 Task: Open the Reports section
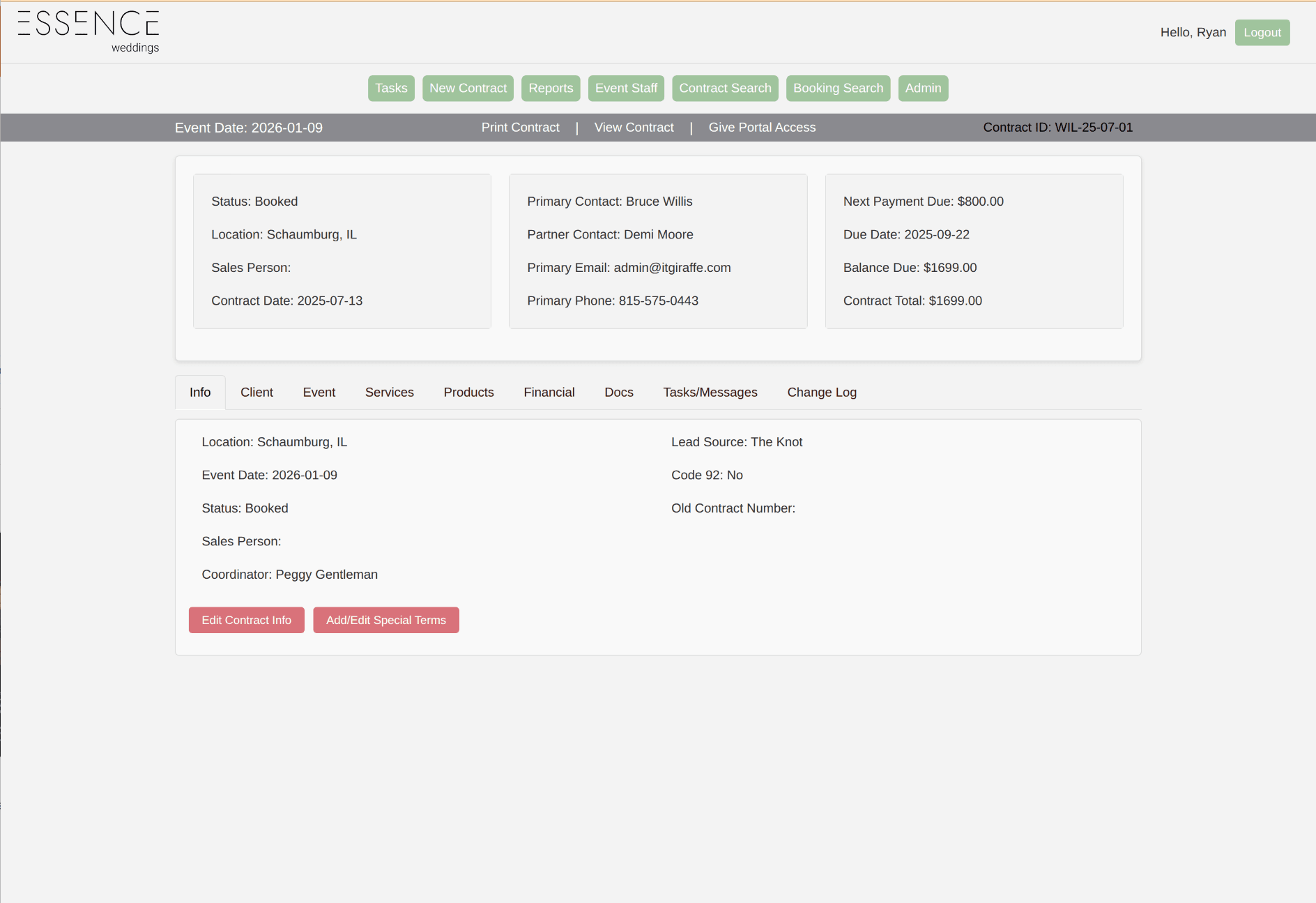click(x=551, y=88)
